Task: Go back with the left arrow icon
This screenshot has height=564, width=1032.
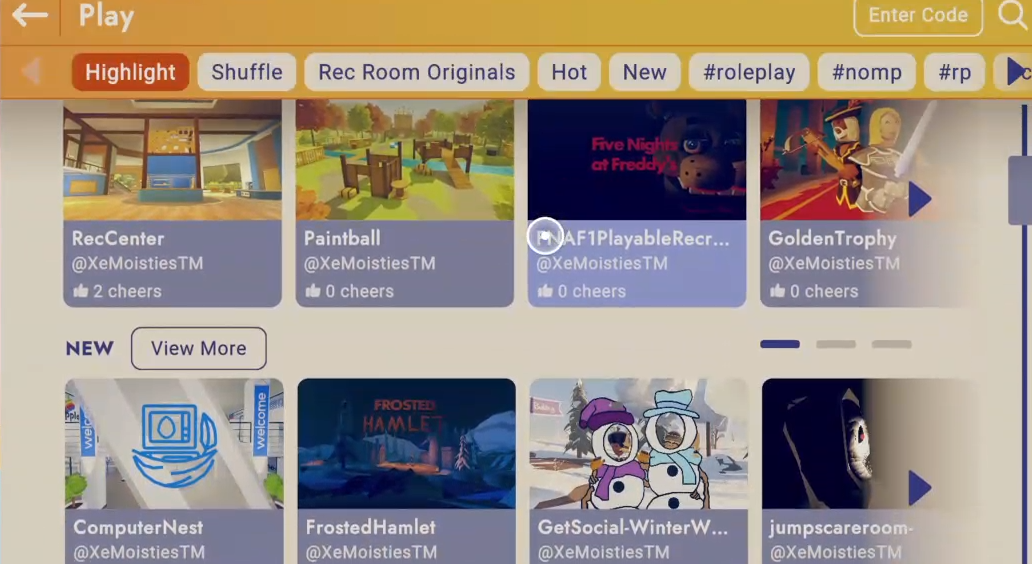Action: 30,14
